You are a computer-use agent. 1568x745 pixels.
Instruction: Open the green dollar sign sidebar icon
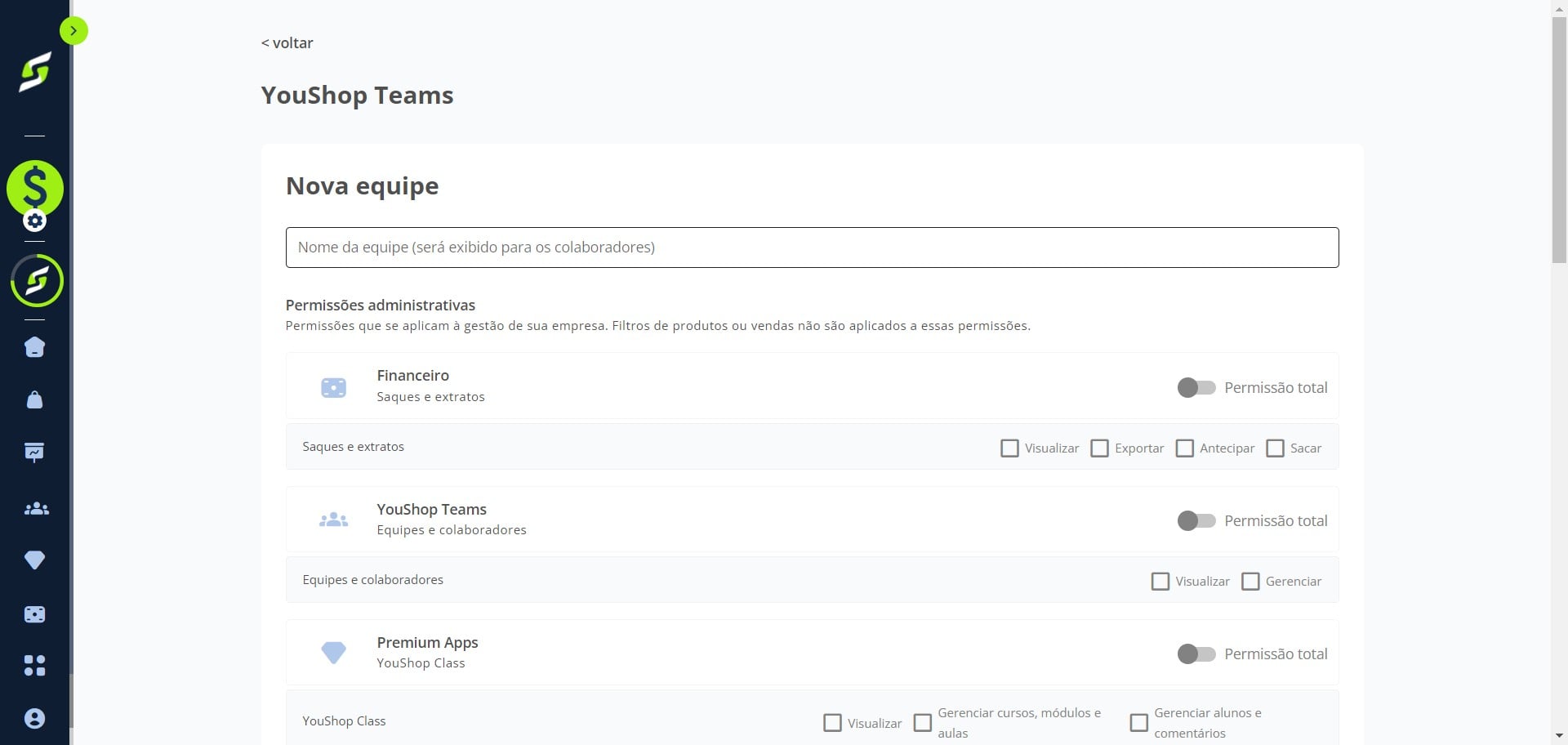click(x=35, y=187)
